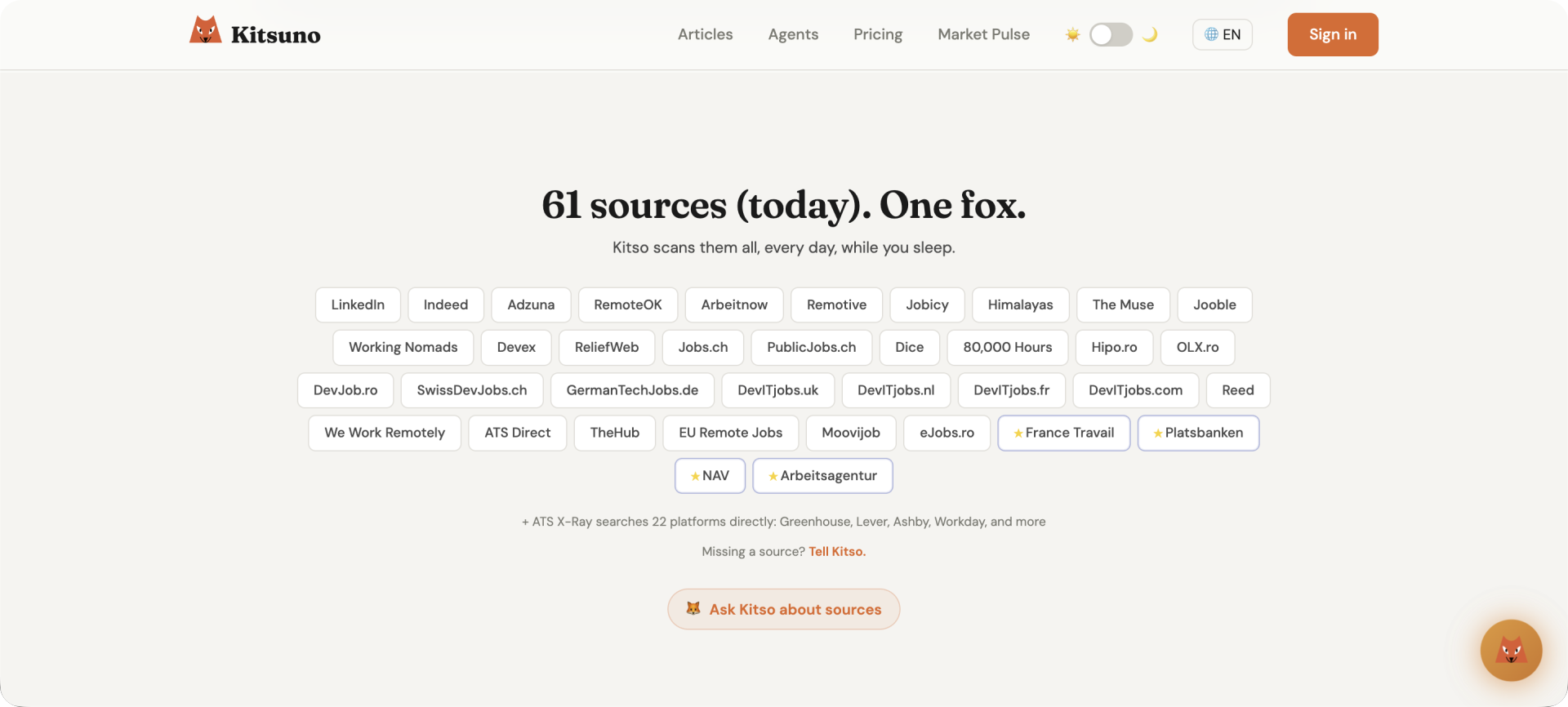Click the star on France Travail chip
Viewport: 1568px width, 707px height.
point(1018,434)
